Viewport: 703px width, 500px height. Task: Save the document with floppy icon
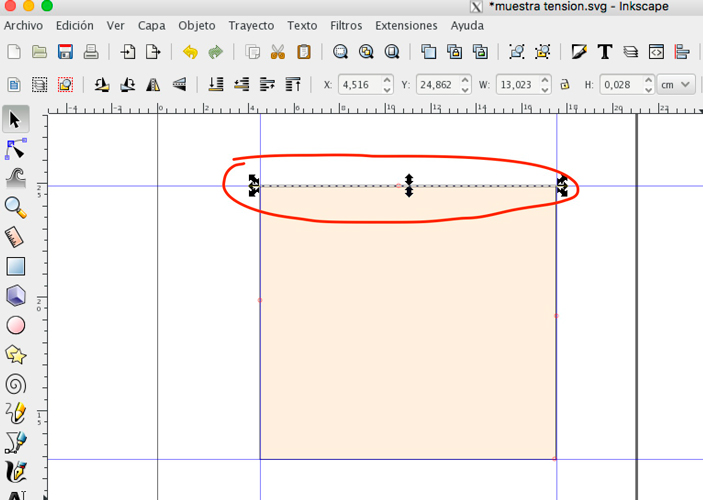coord(65,52)
